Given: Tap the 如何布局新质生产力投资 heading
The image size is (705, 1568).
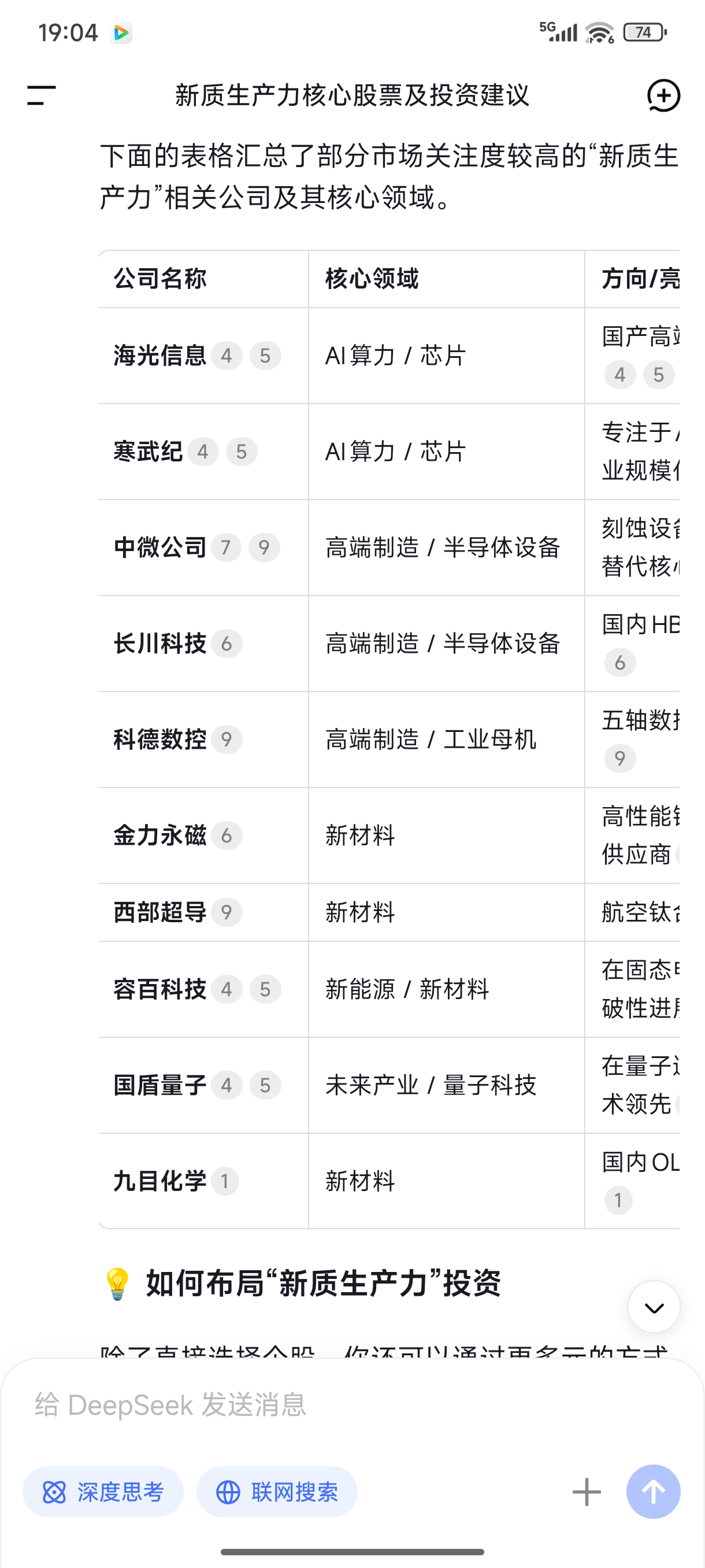Looking at the screenshot, I should coord(323,1283).
